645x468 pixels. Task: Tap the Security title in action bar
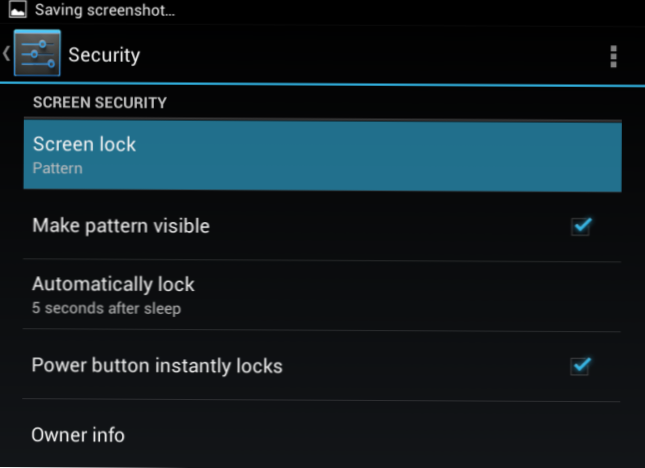coord(104,55)
